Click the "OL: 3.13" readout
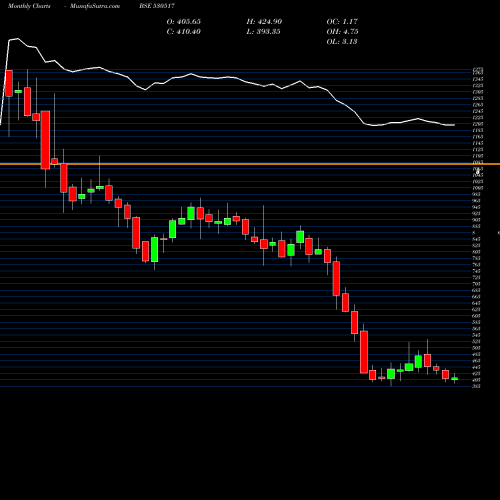500x500 pixels. click(x=342, y=42)
